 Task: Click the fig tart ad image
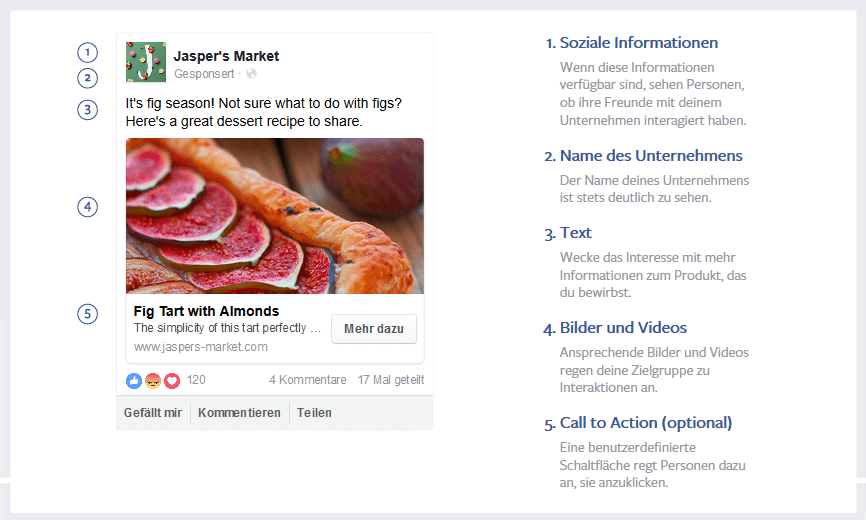coord(275,215)
